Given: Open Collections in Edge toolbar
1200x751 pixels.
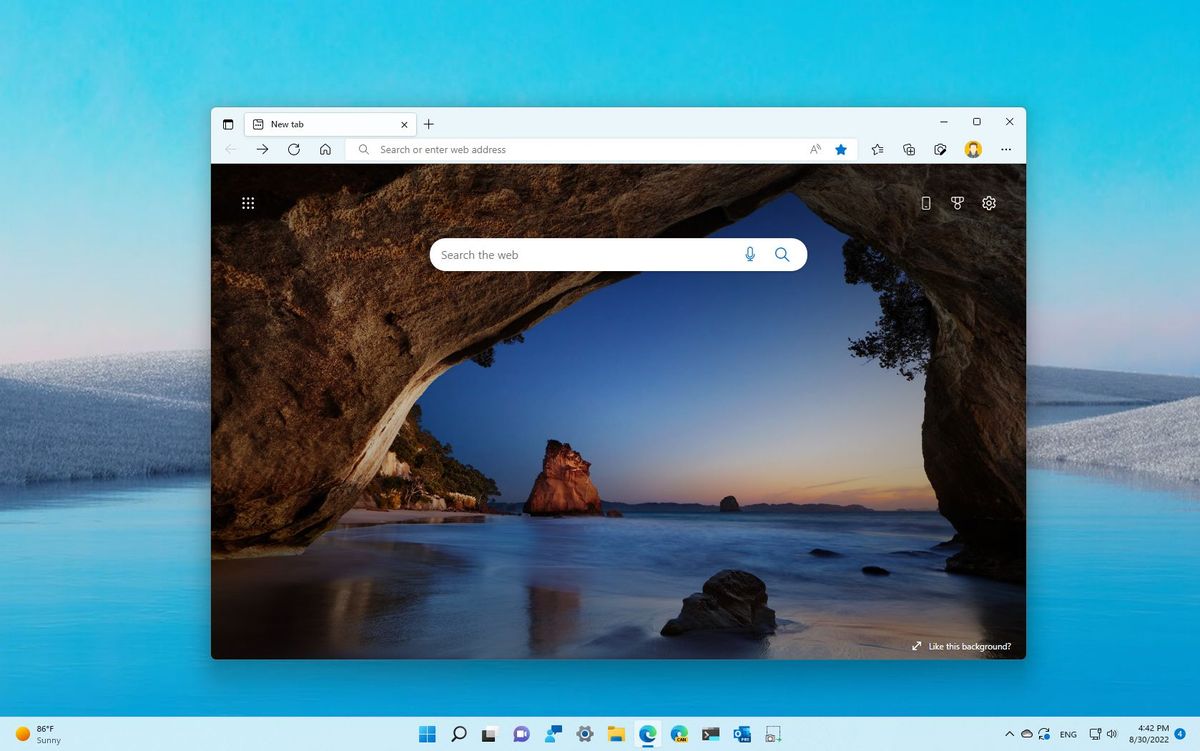Looking at the screenshot, I should click(x=909, y=149).
